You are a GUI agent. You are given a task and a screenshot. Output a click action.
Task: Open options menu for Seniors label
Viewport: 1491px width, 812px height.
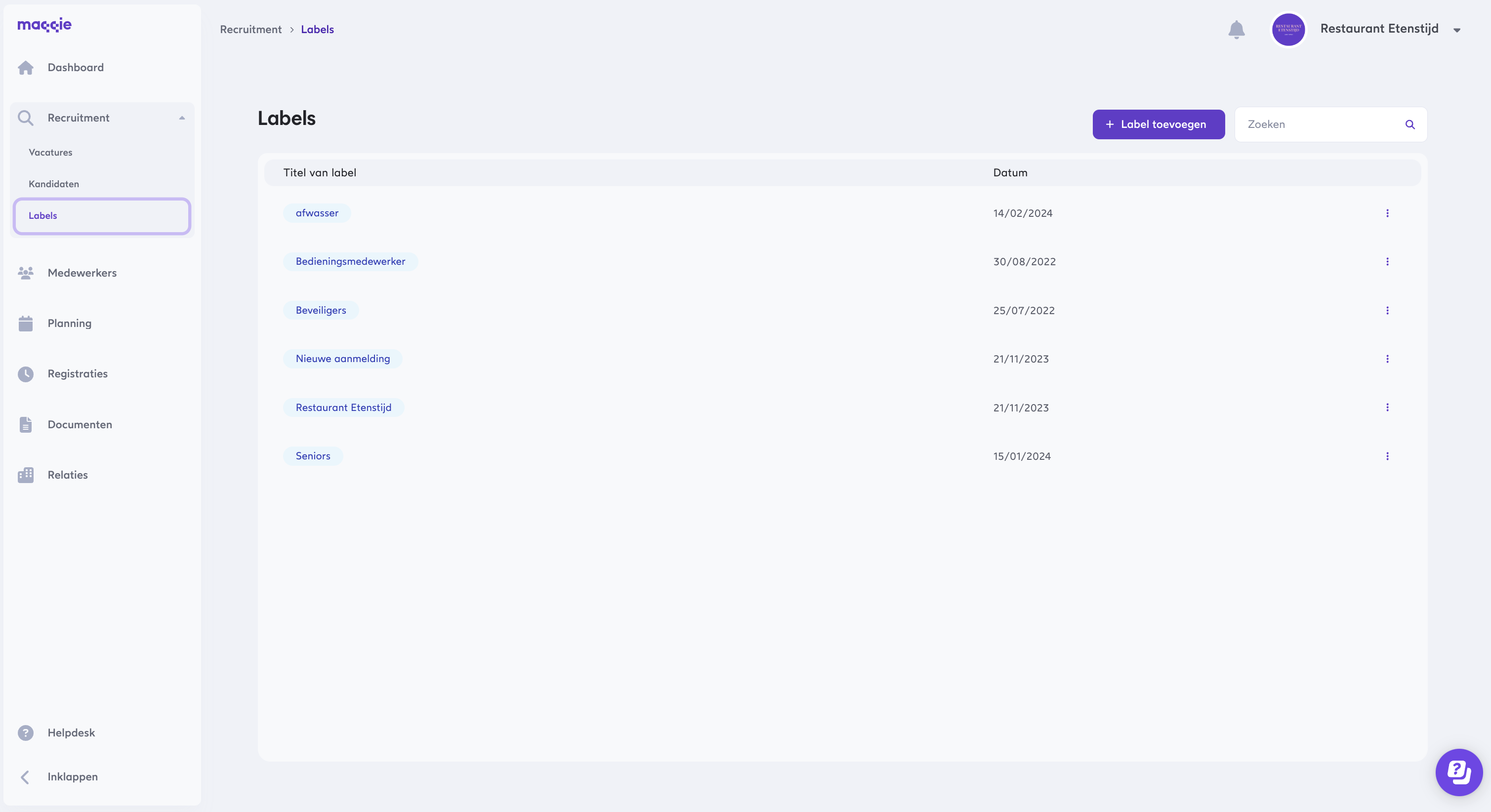(1387, 456)
